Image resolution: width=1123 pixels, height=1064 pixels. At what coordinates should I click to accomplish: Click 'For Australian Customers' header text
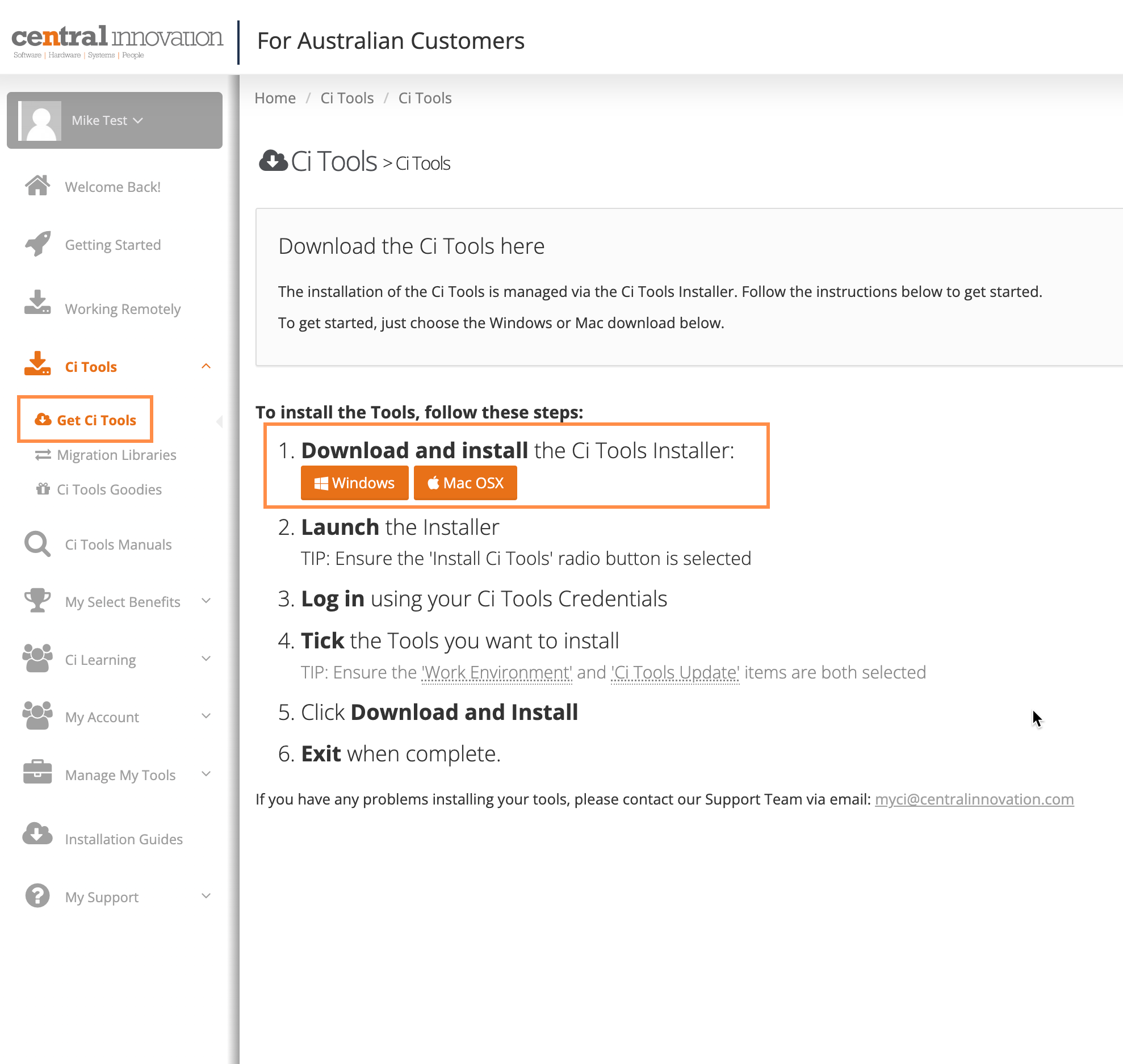[391, 41]
